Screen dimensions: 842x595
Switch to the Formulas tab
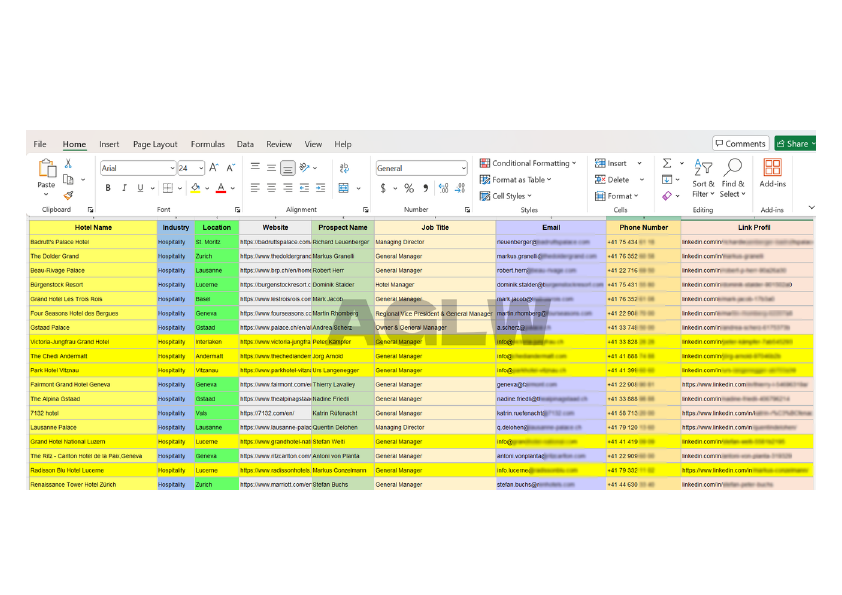click(x=207, y=144)
